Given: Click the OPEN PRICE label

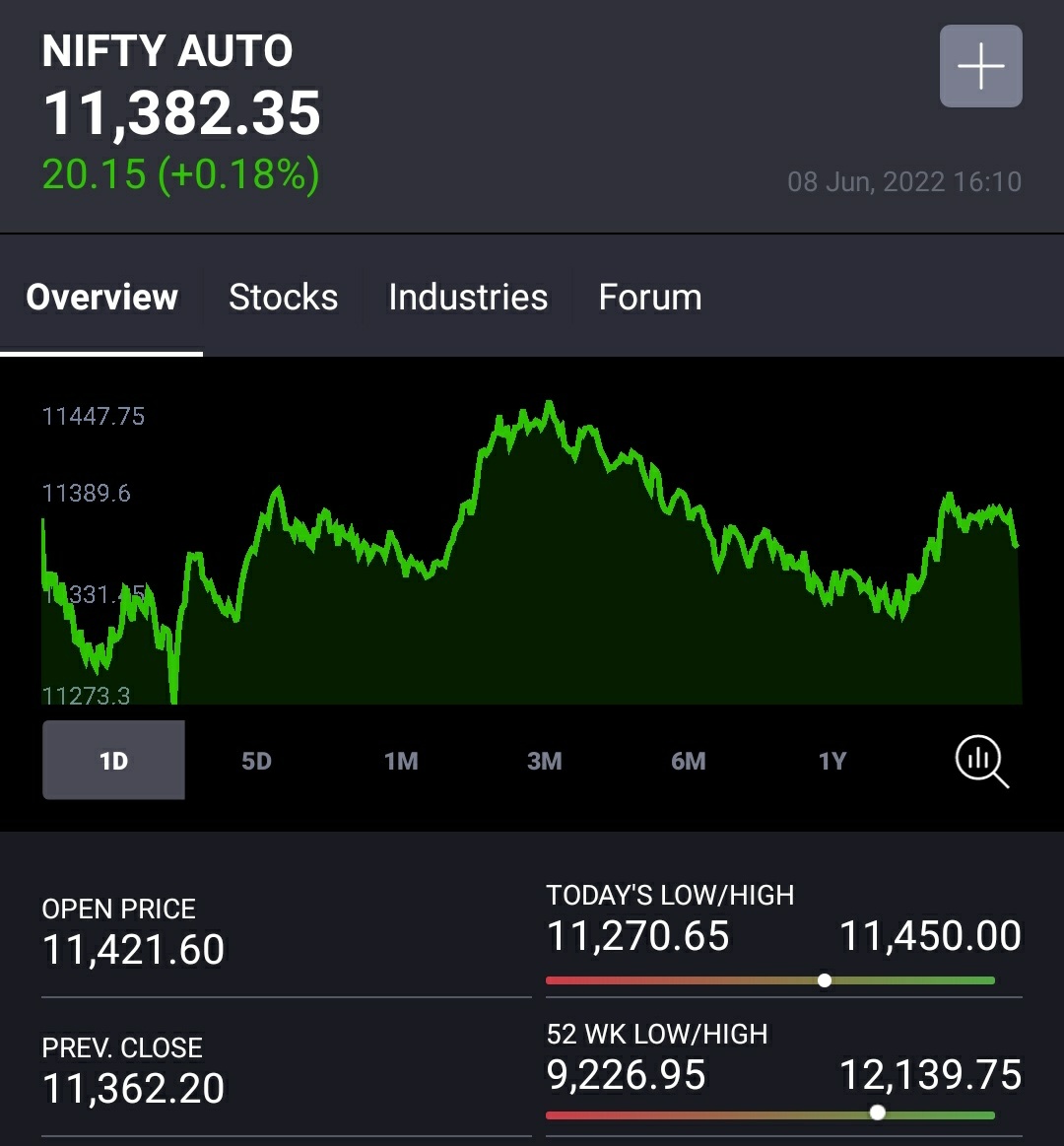Looking at the screenshot, I should (x=118, y=909).
